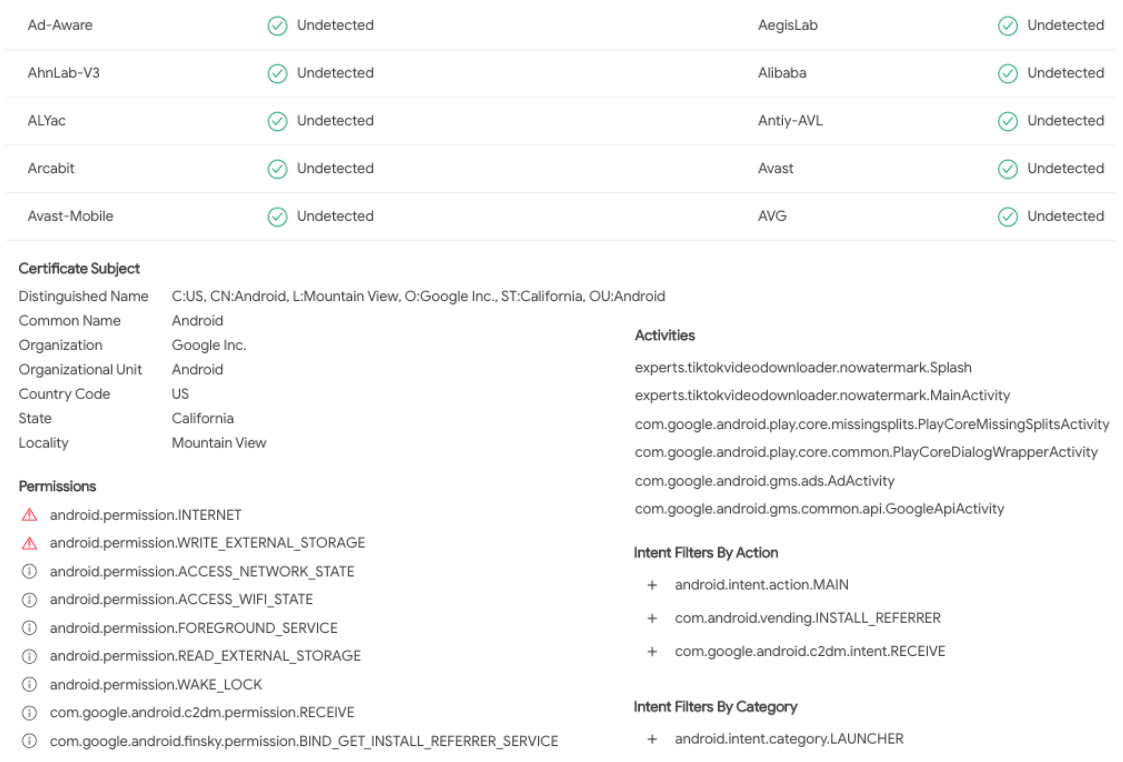Expand the c2dm.intent.RECEIVE intent filter
This screenshot has height=762, width=1123.
click(x=652, y=652)
